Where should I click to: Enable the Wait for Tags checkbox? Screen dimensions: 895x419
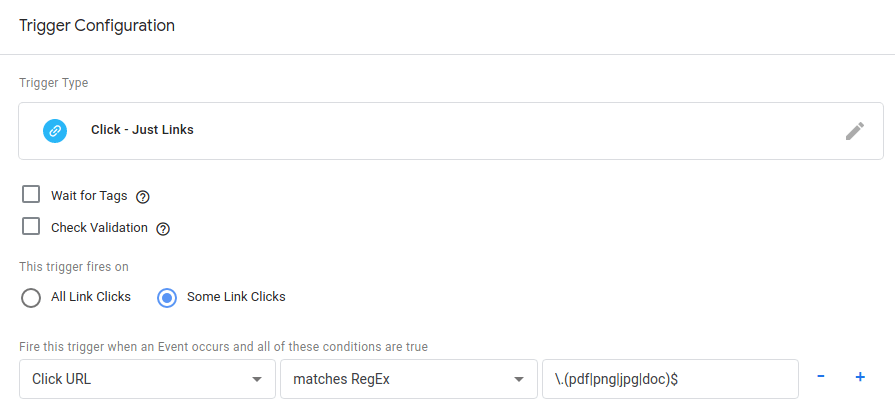pyautogui.click(x=31, y=195)
